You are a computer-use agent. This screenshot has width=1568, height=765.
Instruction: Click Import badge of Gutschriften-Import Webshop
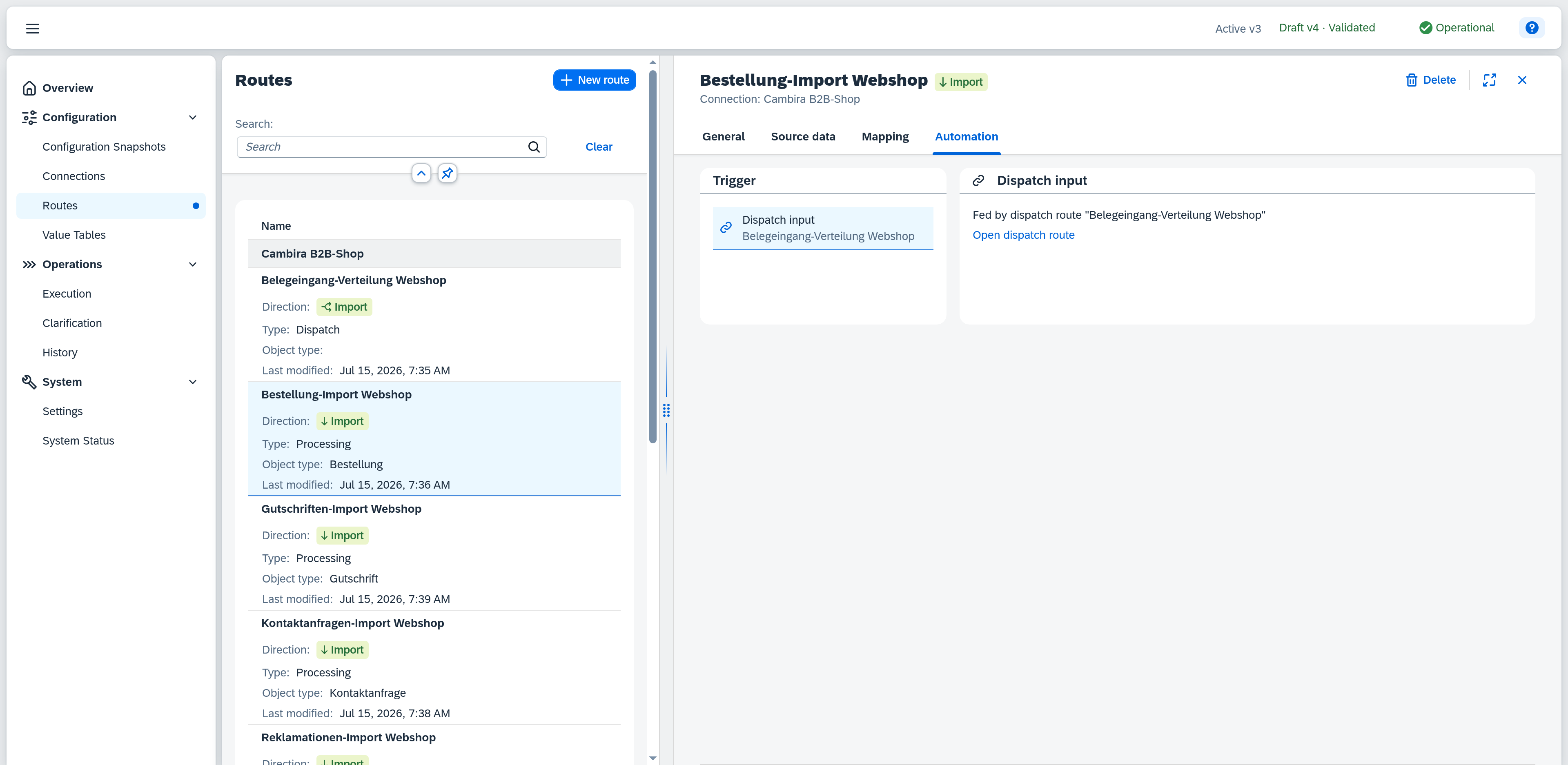[x=342, y=536]
